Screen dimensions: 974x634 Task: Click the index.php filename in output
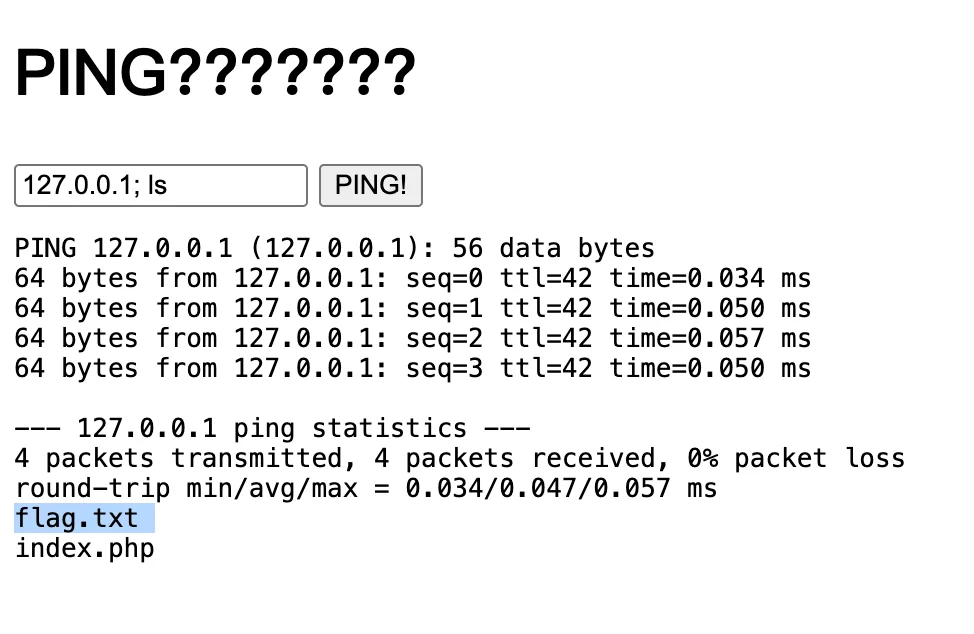pyautogui.click(x=84, y=549)
